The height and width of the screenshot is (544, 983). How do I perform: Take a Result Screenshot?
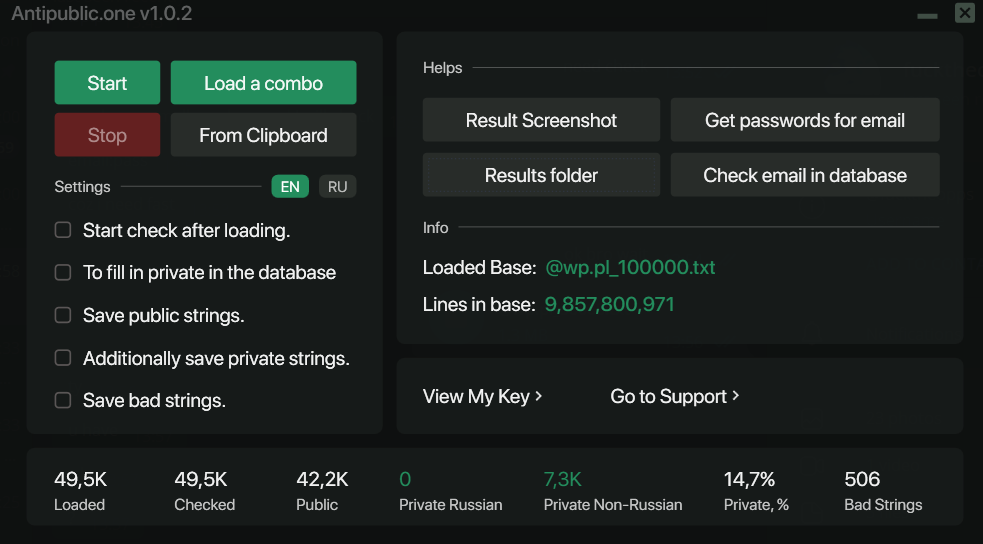click(x=541, y=120)
